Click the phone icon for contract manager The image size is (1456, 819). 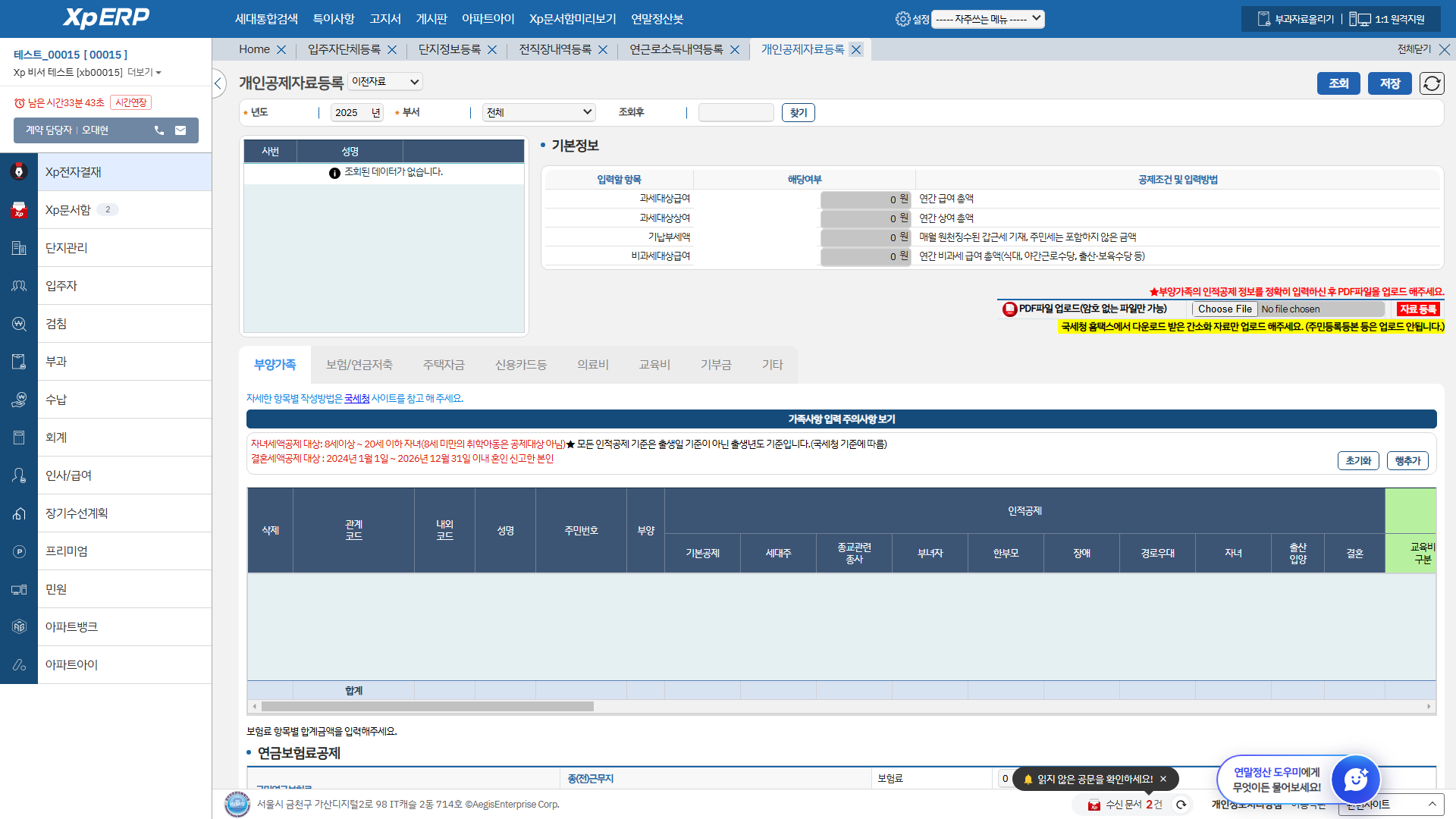coord(159,130)
